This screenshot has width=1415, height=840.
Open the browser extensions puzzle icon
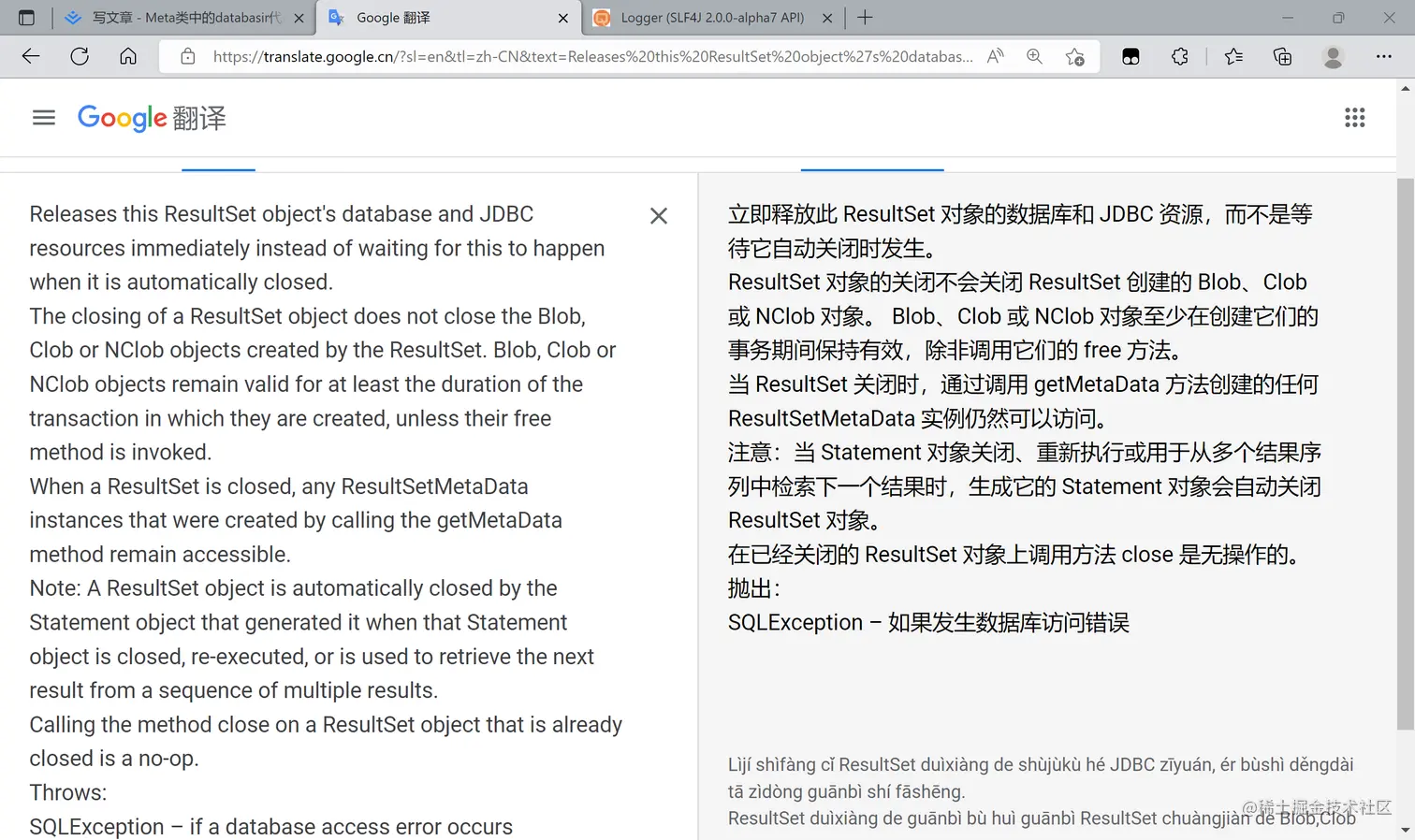click(x=1180, y=56)
